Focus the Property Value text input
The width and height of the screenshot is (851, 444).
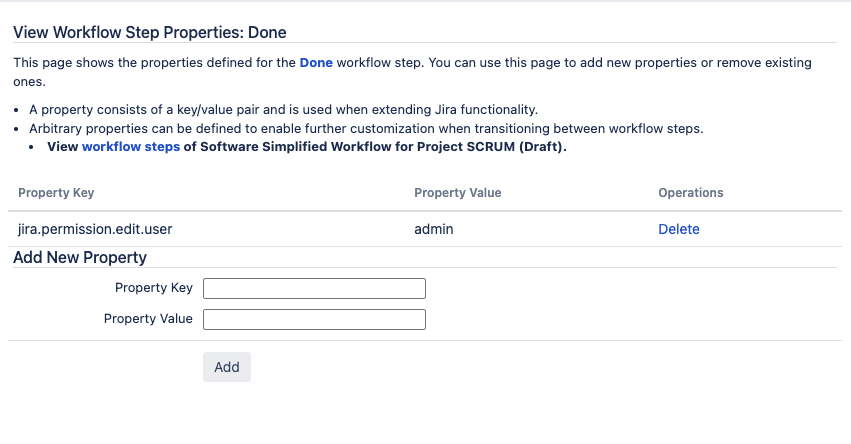pos(314,319)
